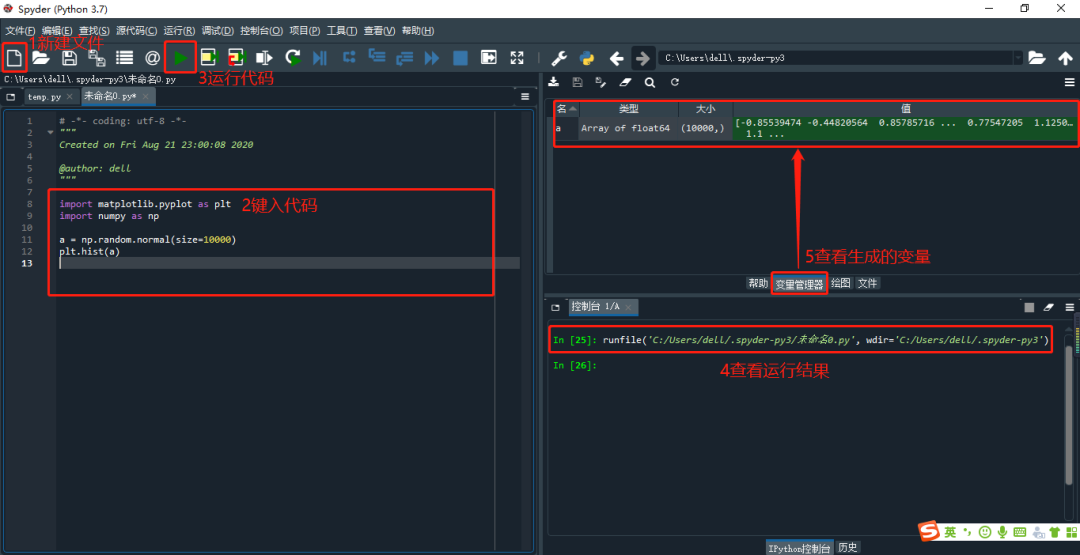Image resolution: width=1080 pixels, height=555 pixels.
Task: Open the editor pane options hamburger menu
Action: coord(525,97)
